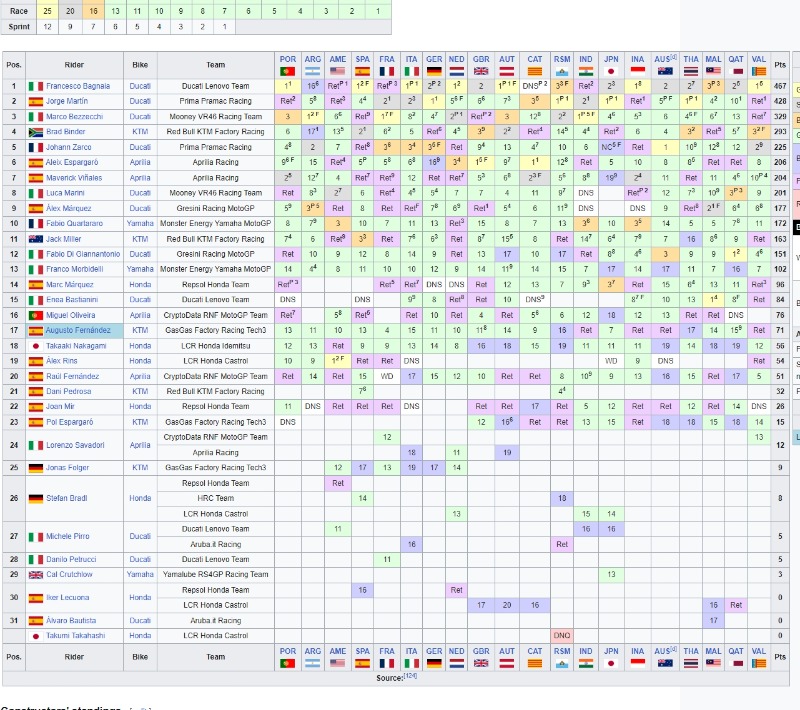Click the Australian flag beside Jack Miller
The height and width of the screenshot is (710, 800).
click(36, 239)
